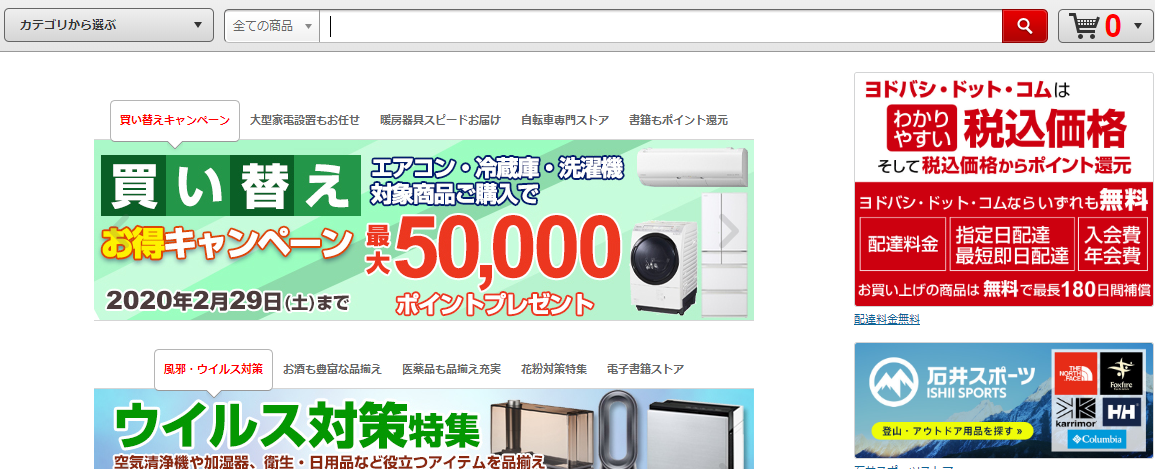Show next banner with right chevron
The image size is (1155, 469).
(729, 231)
